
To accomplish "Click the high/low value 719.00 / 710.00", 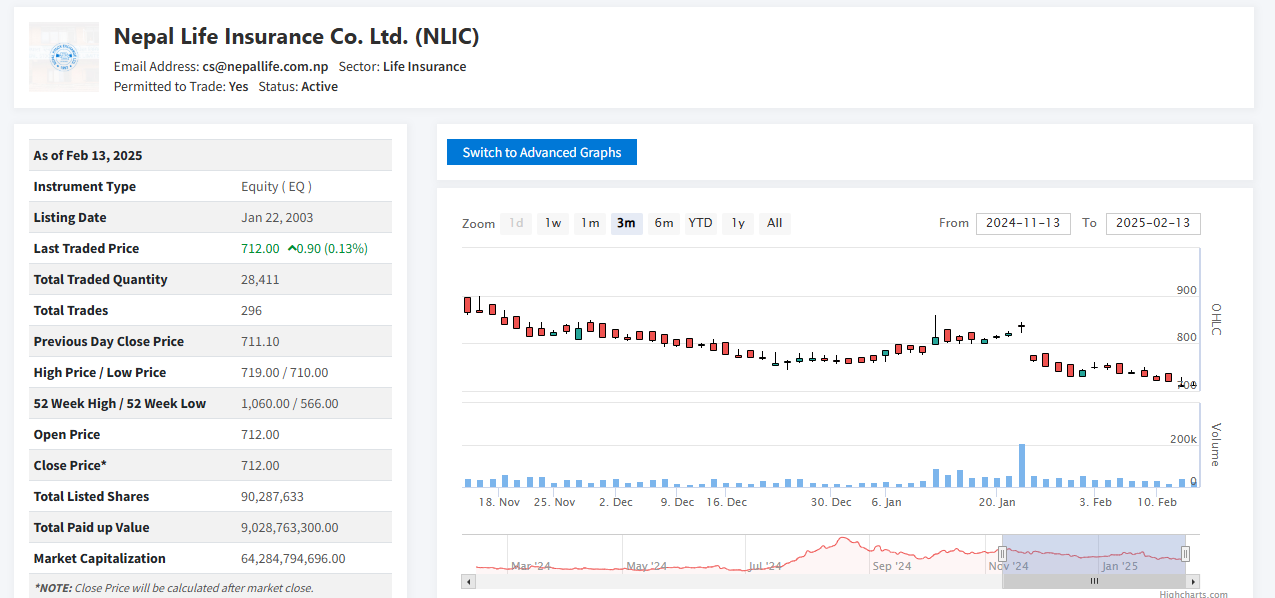I will coord(285,372).
